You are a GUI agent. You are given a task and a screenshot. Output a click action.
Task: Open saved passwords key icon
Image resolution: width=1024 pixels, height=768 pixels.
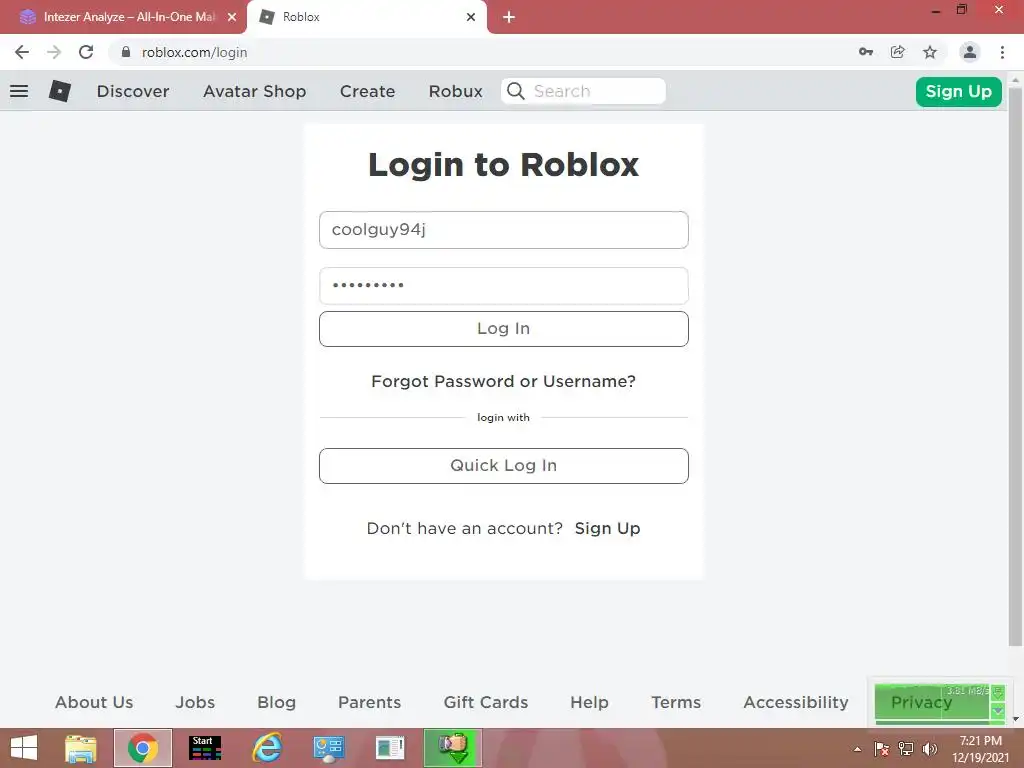pyautogui.click(x=866, y=52)
